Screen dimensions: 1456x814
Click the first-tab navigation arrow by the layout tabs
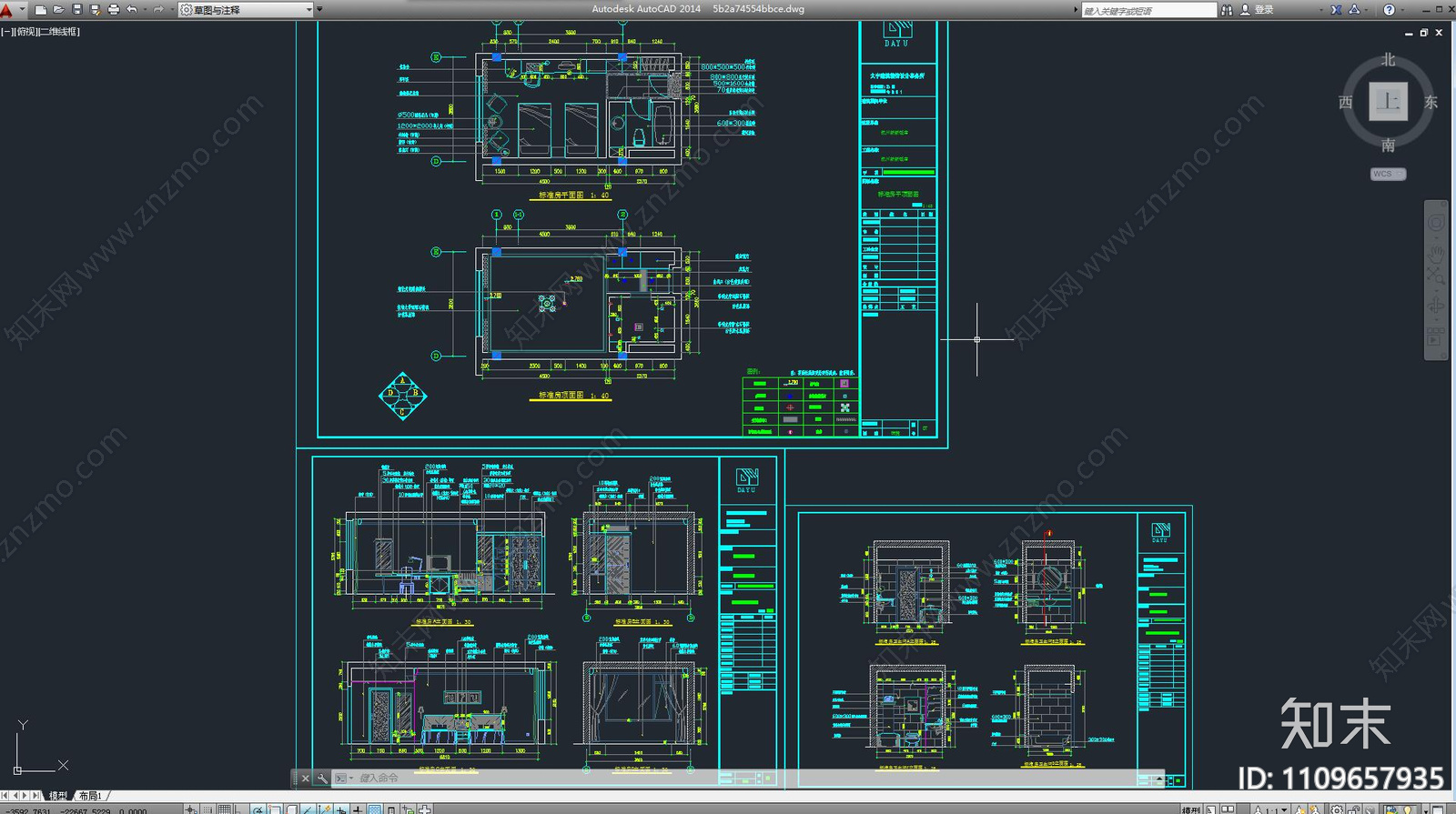click(x=5, y=796)
